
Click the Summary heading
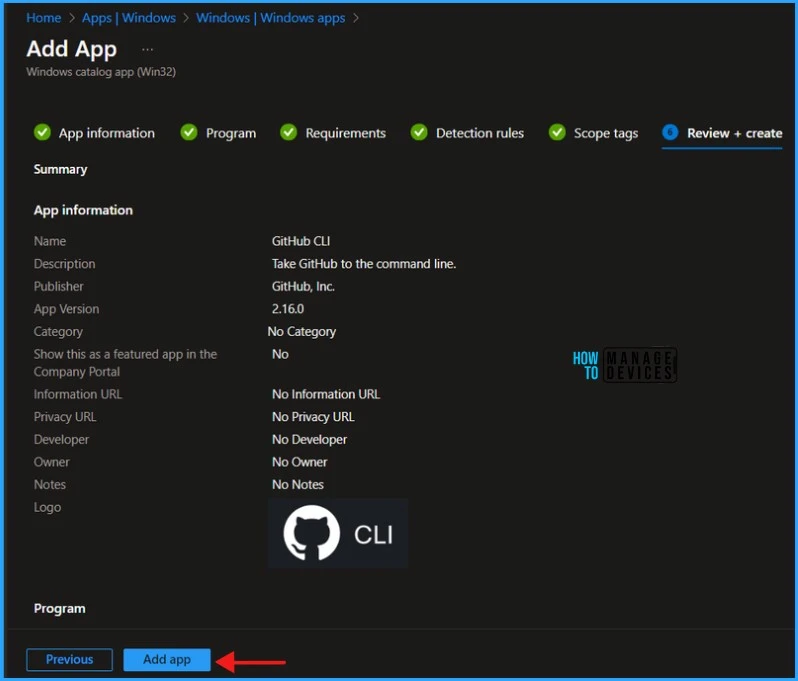(60, 169)
